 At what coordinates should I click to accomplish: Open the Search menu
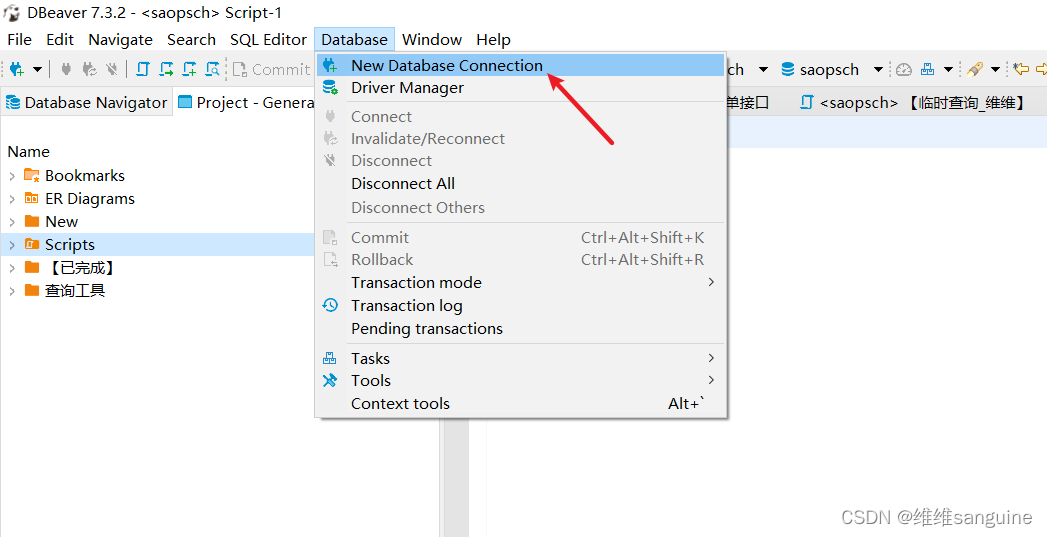191,39
